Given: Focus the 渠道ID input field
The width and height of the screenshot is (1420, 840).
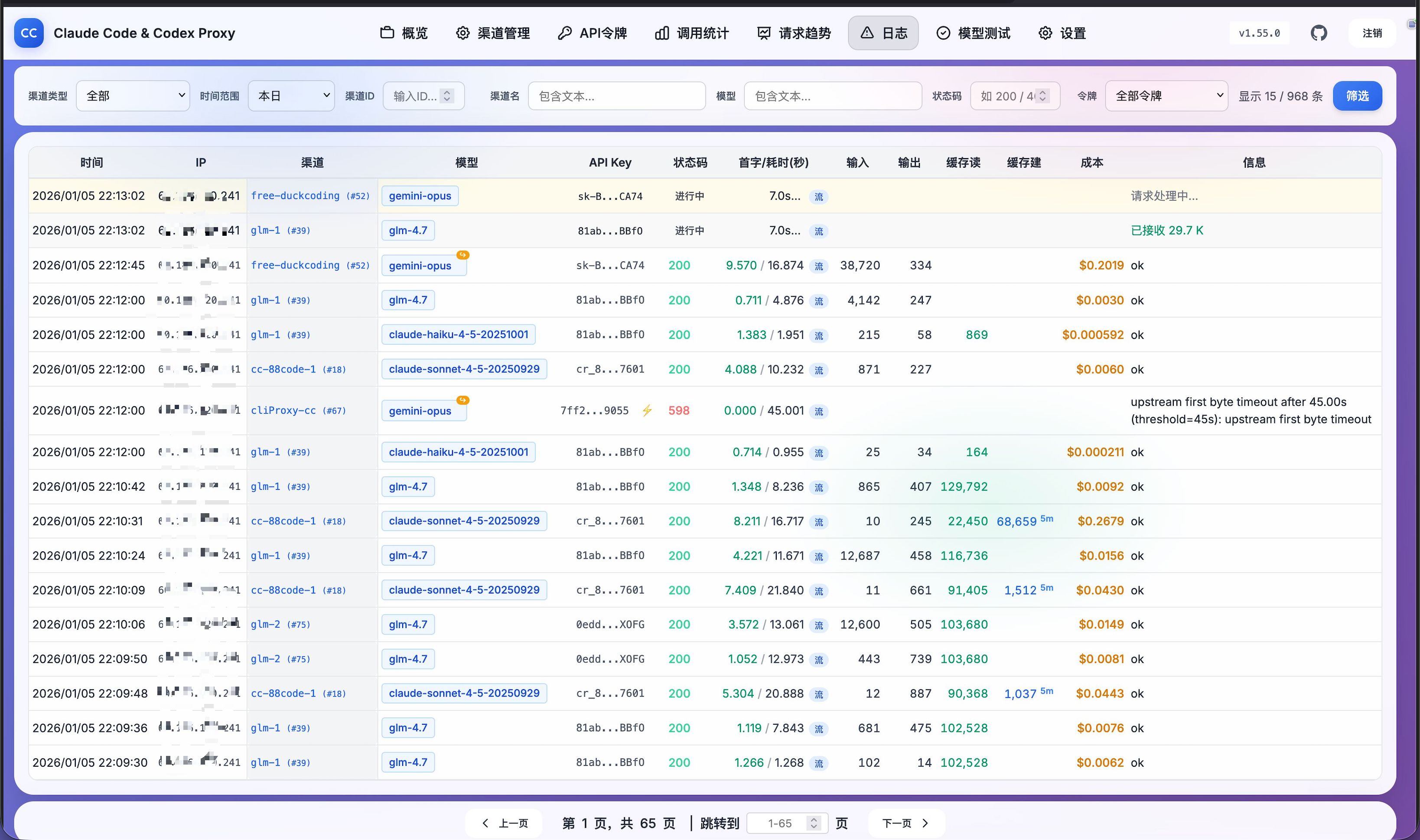Looking at the screenshot, I should tap(423, 96).
